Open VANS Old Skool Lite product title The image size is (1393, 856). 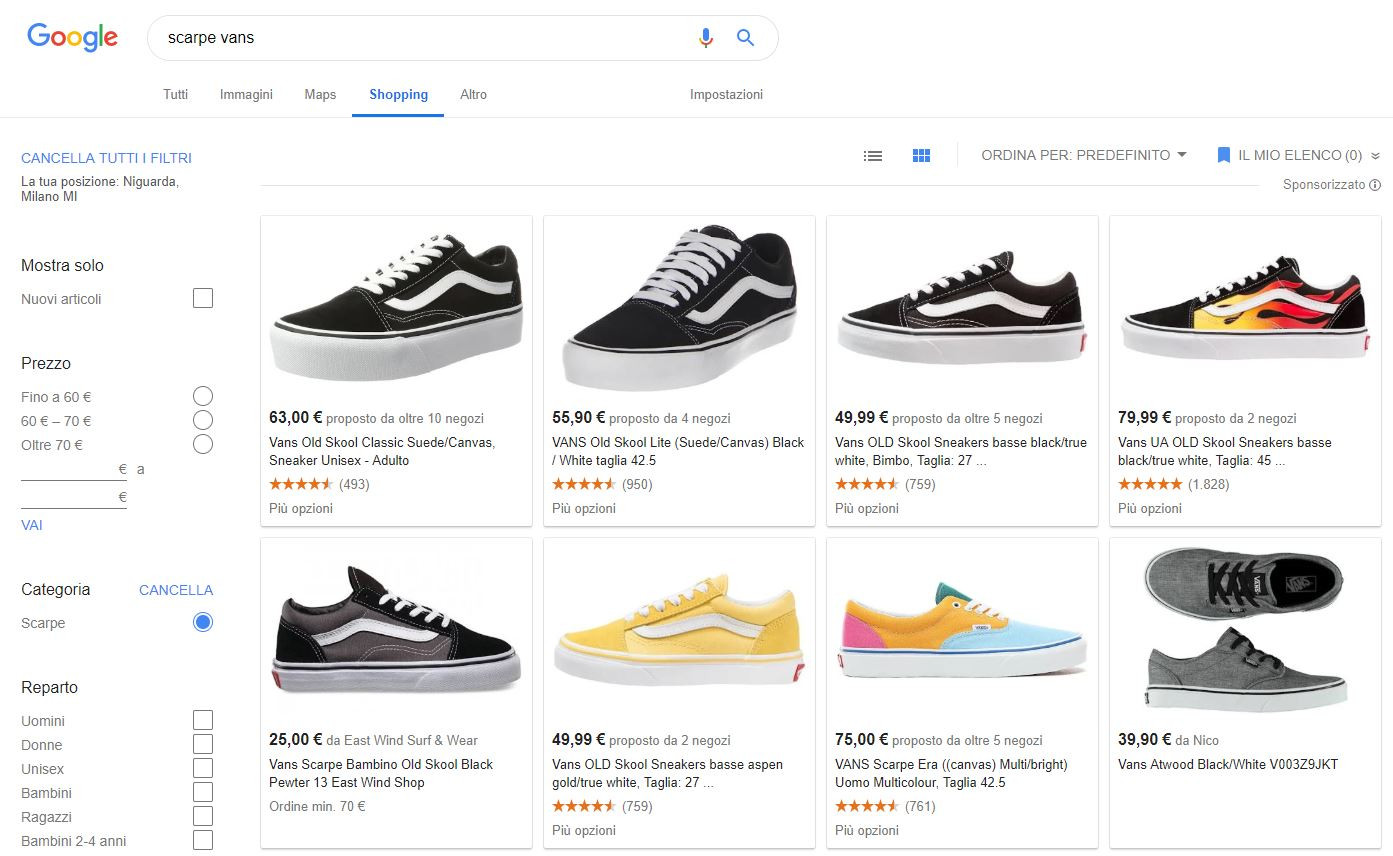(678, 451)
